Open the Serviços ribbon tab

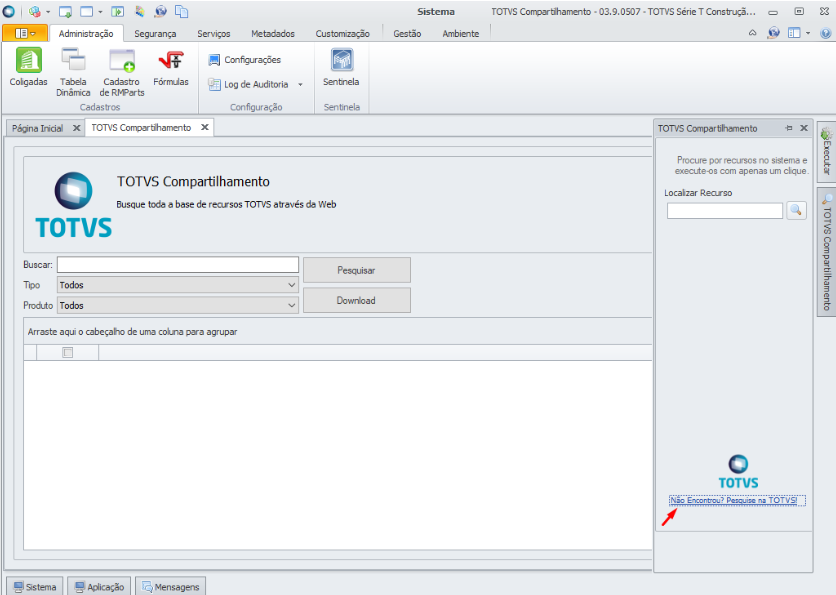(214, 34)
